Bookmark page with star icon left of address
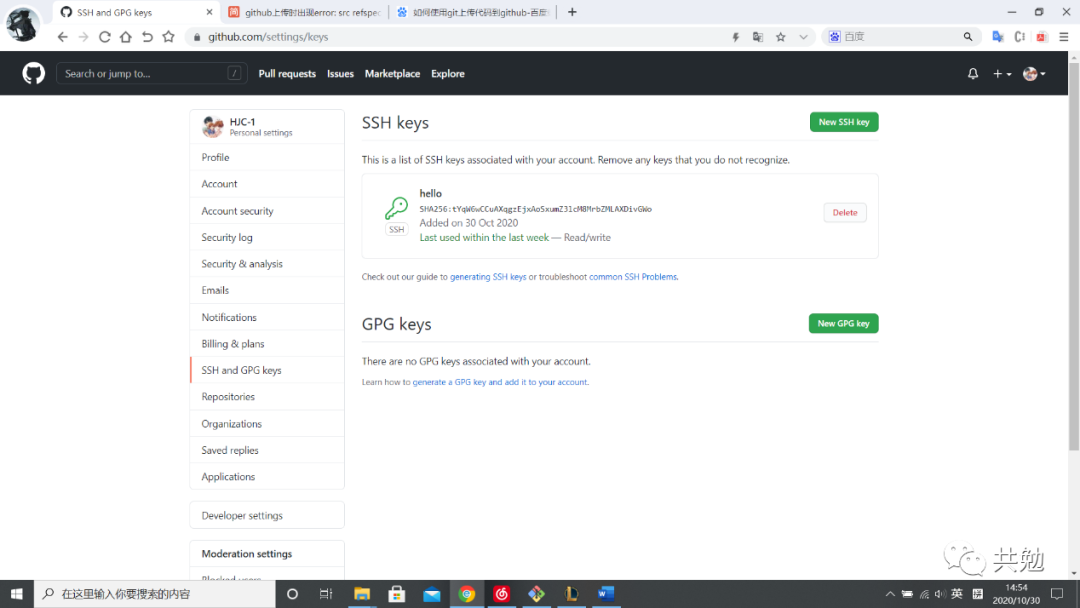This screenshot has width=1080, height=608. pos(168,37)
